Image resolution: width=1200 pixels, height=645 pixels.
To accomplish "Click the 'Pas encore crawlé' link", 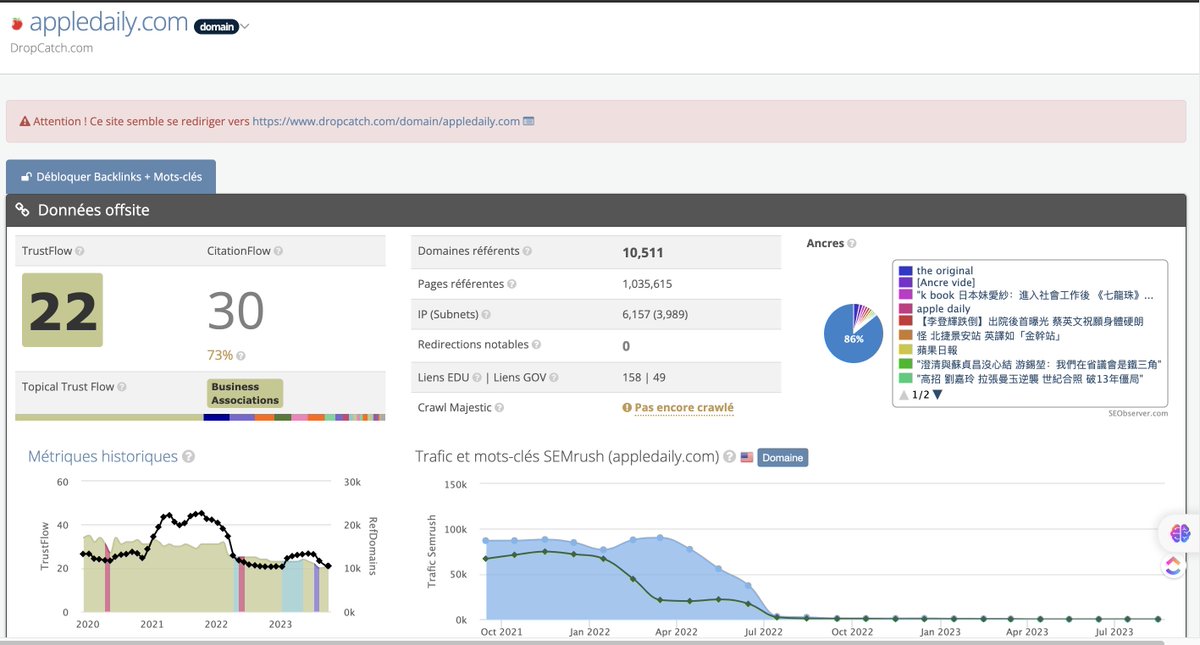I will pos(685,408).
